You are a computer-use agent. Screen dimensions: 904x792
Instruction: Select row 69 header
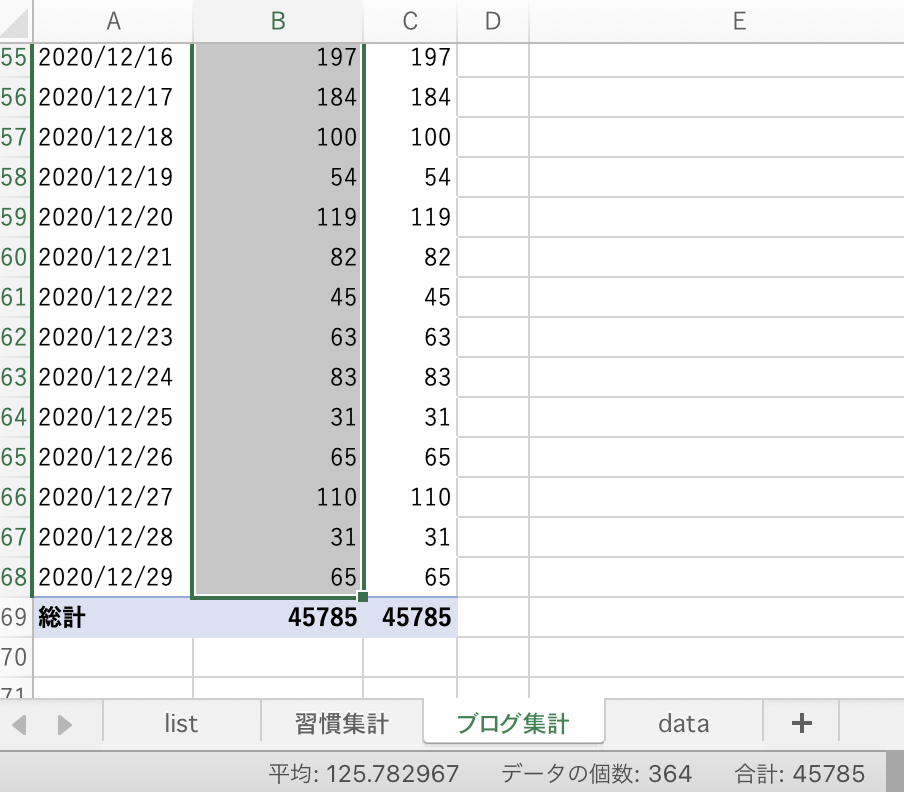pos(15,618)
